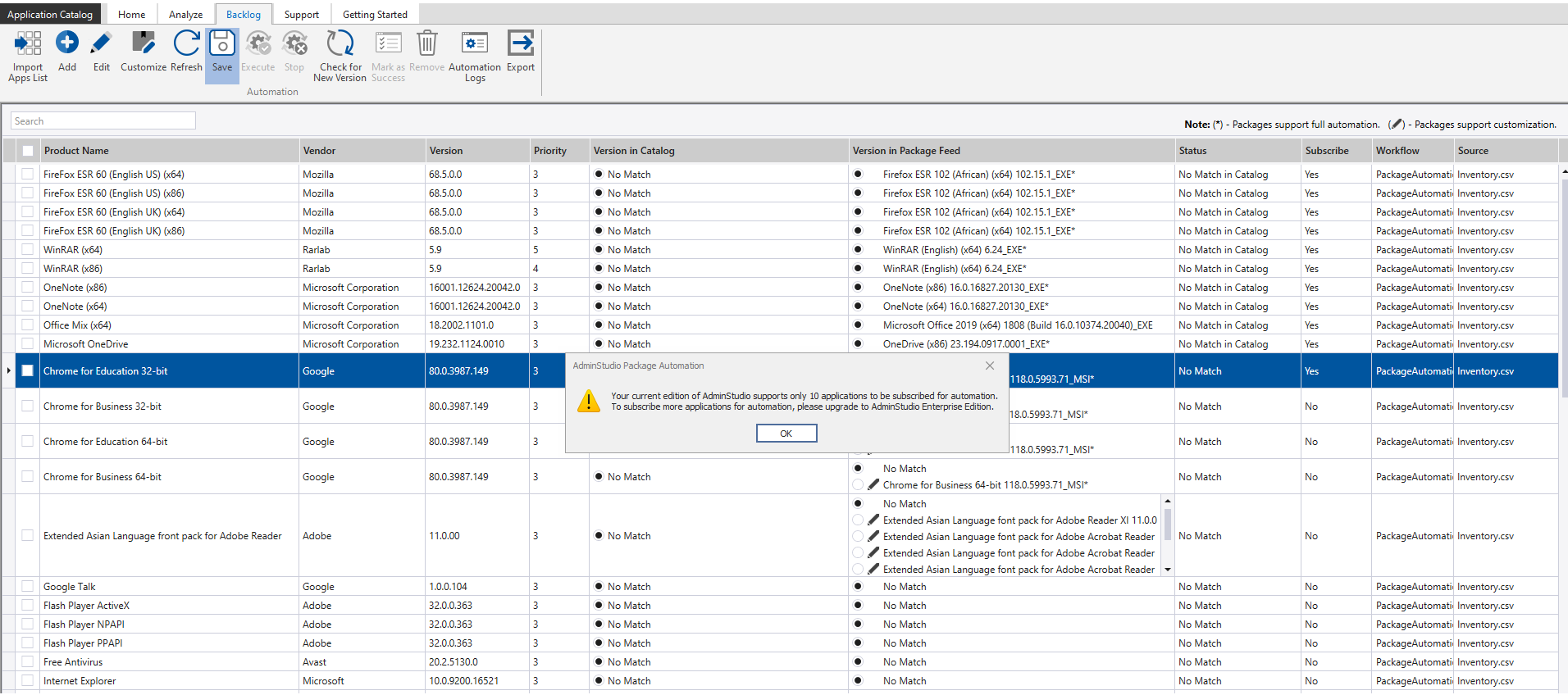
Task: Switch to the Analyze tab
Action: click(185, 15)
